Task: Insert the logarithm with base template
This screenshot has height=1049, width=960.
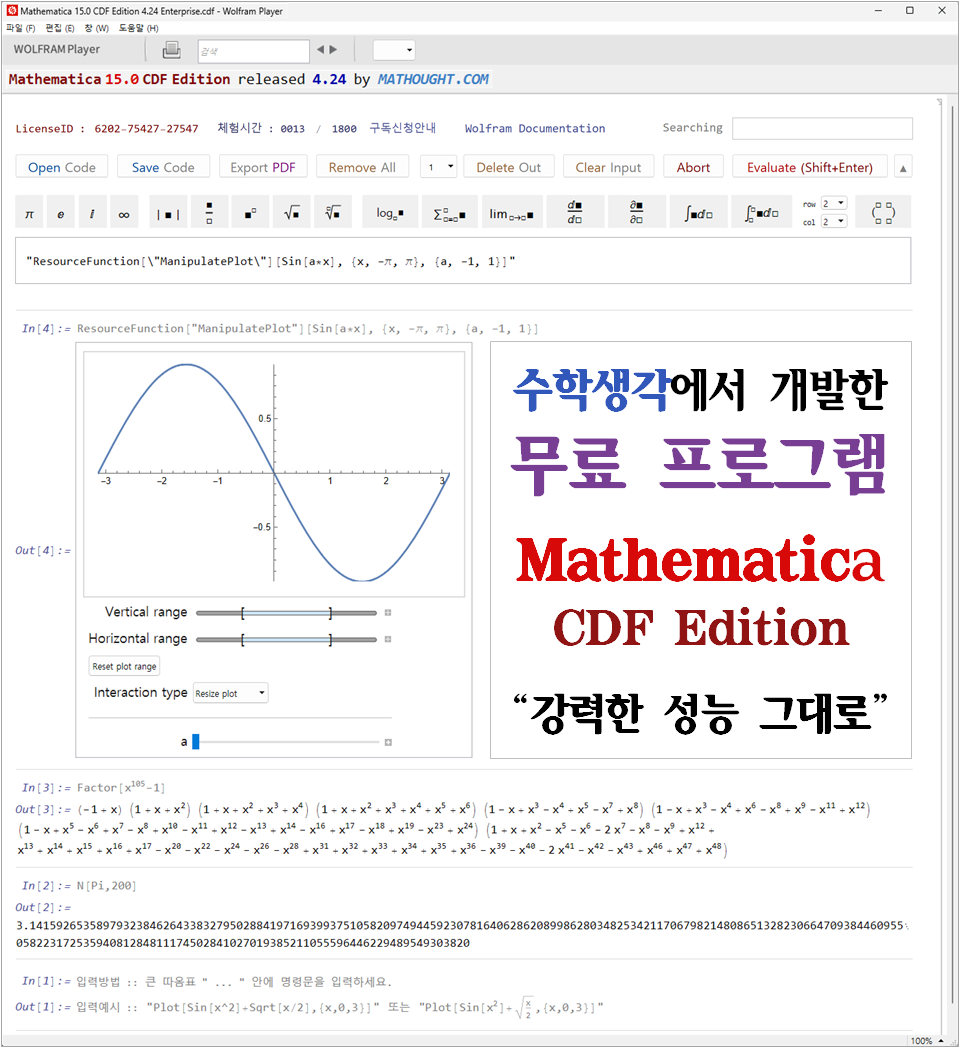Action: tap(390, 213)
